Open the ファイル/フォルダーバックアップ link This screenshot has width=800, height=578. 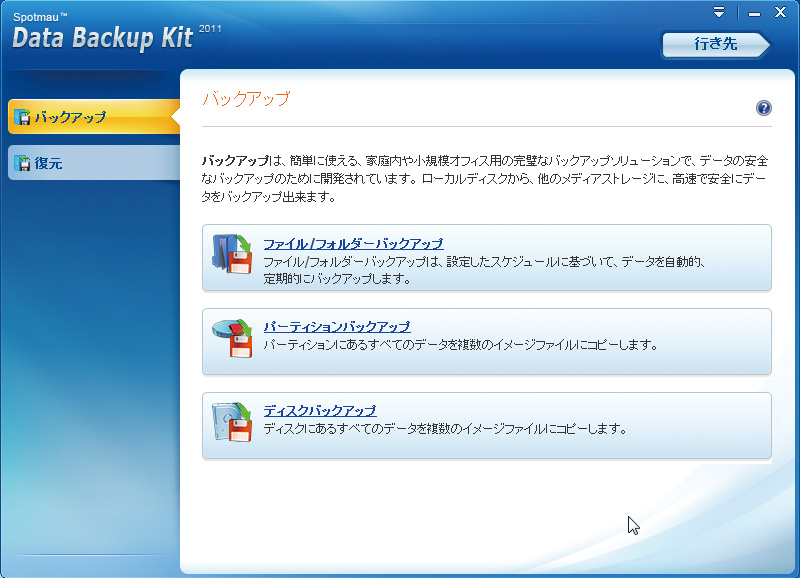tap(353, 244)
